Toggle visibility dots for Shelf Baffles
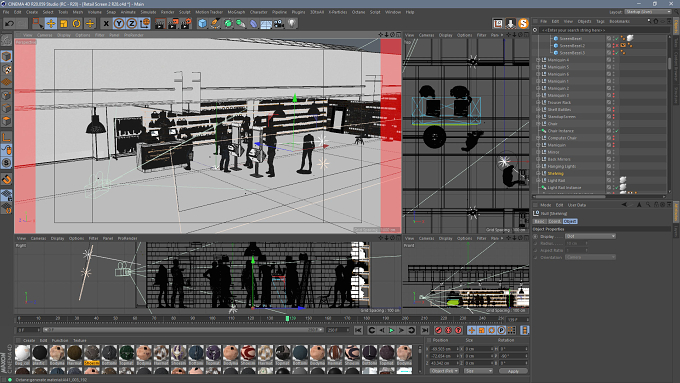Viewport: 680px width, 383px height. 613,110
